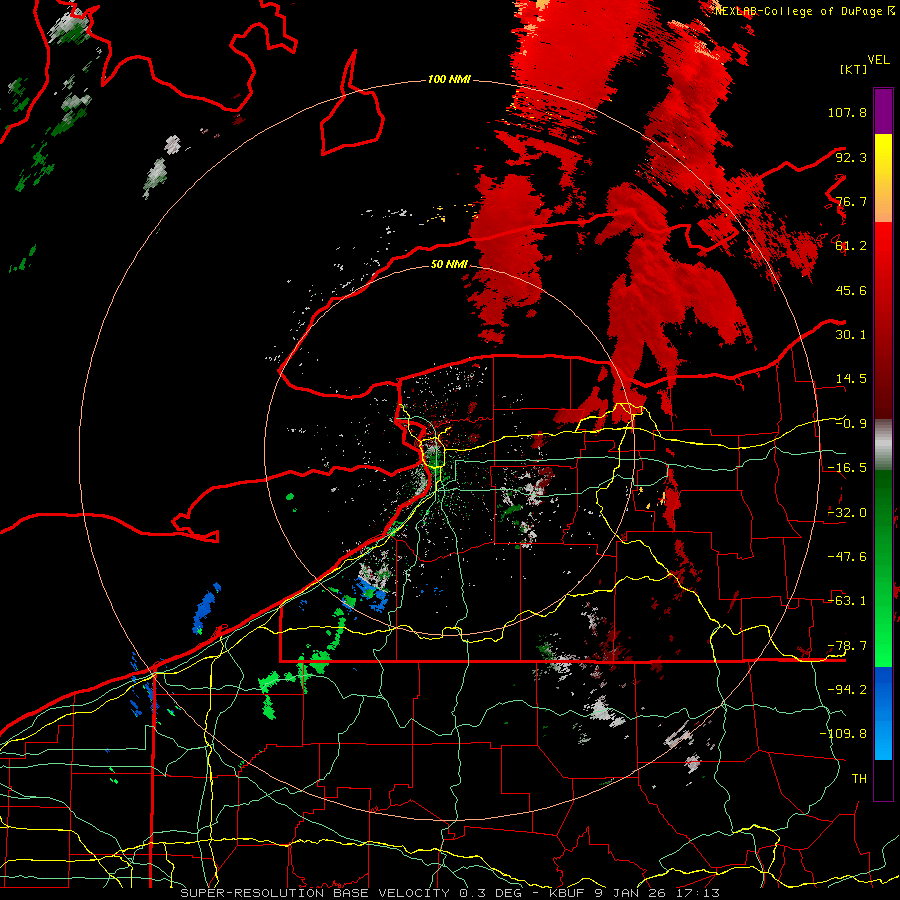Click the 61.2 velocity scale value

pyautogui.click(x=851, y=246)
